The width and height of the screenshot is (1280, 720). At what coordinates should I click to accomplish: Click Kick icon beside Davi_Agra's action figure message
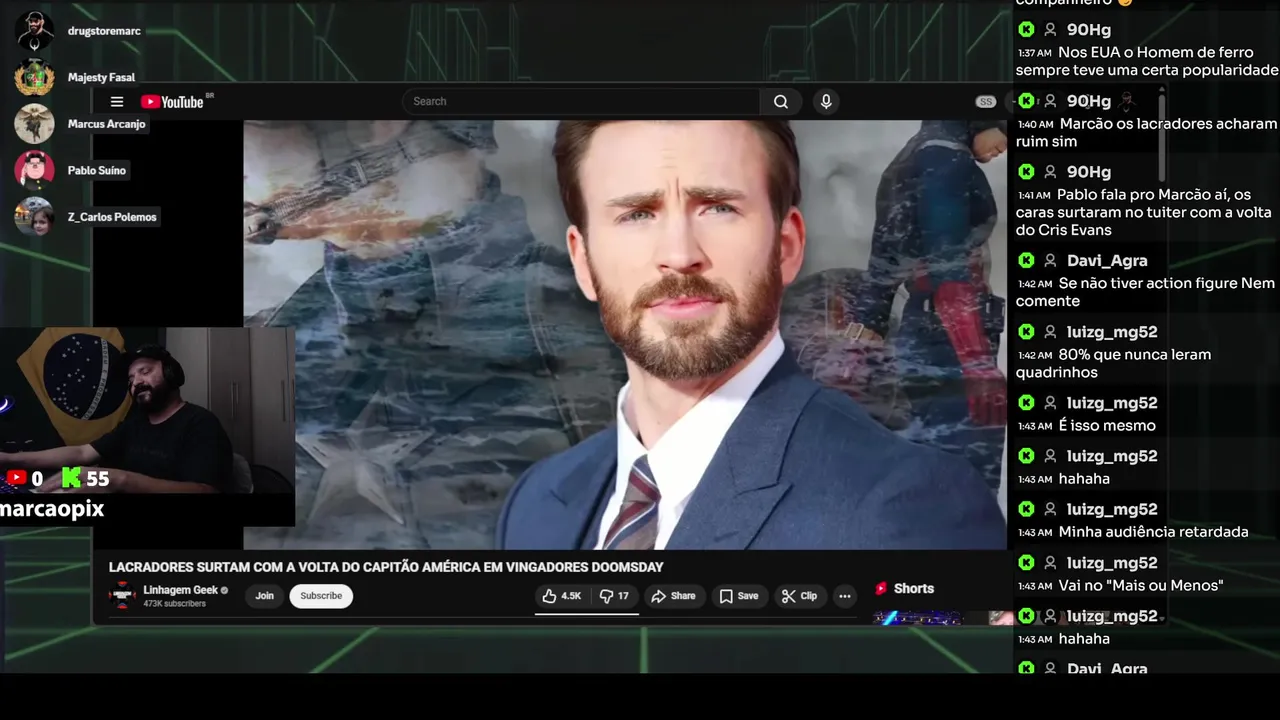[1026, 260]
